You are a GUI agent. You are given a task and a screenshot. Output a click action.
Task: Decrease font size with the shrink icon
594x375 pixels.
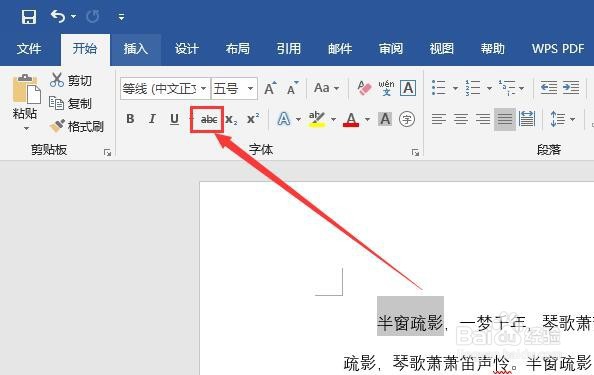coord(292,89)
